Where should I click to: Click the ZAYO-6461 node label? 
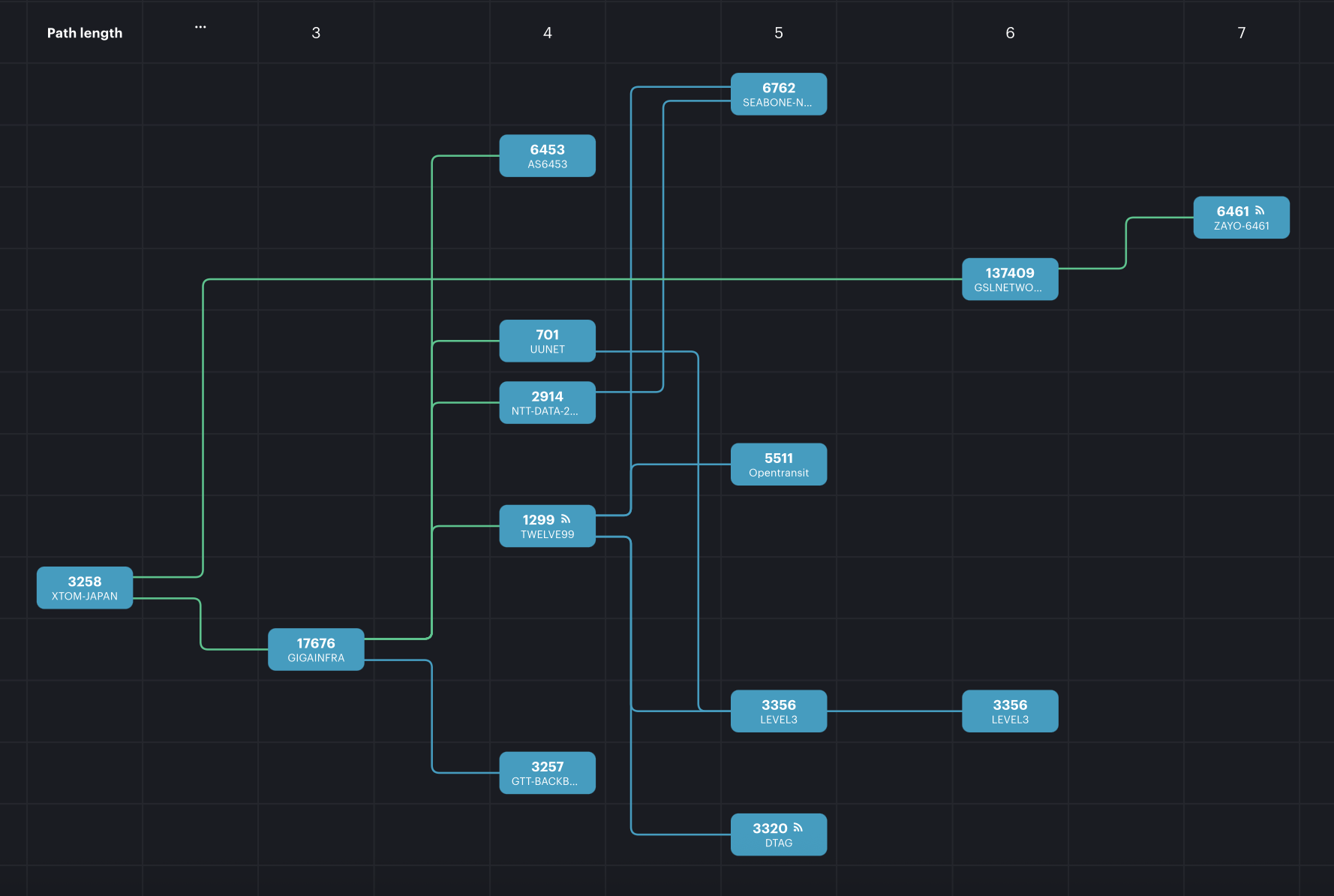tap(1241, 226)
